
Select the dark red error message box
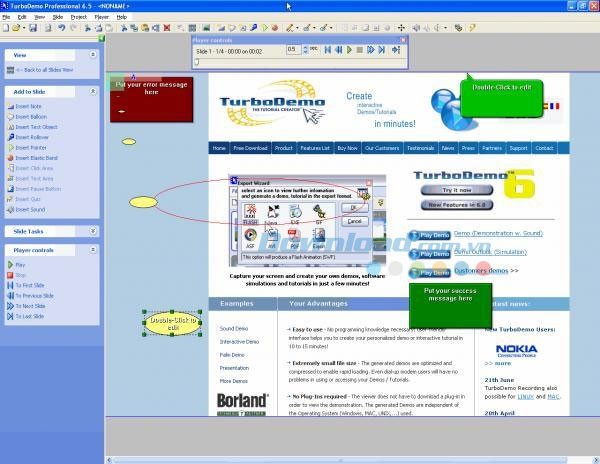pyautogui.click(x=152, y=100)
